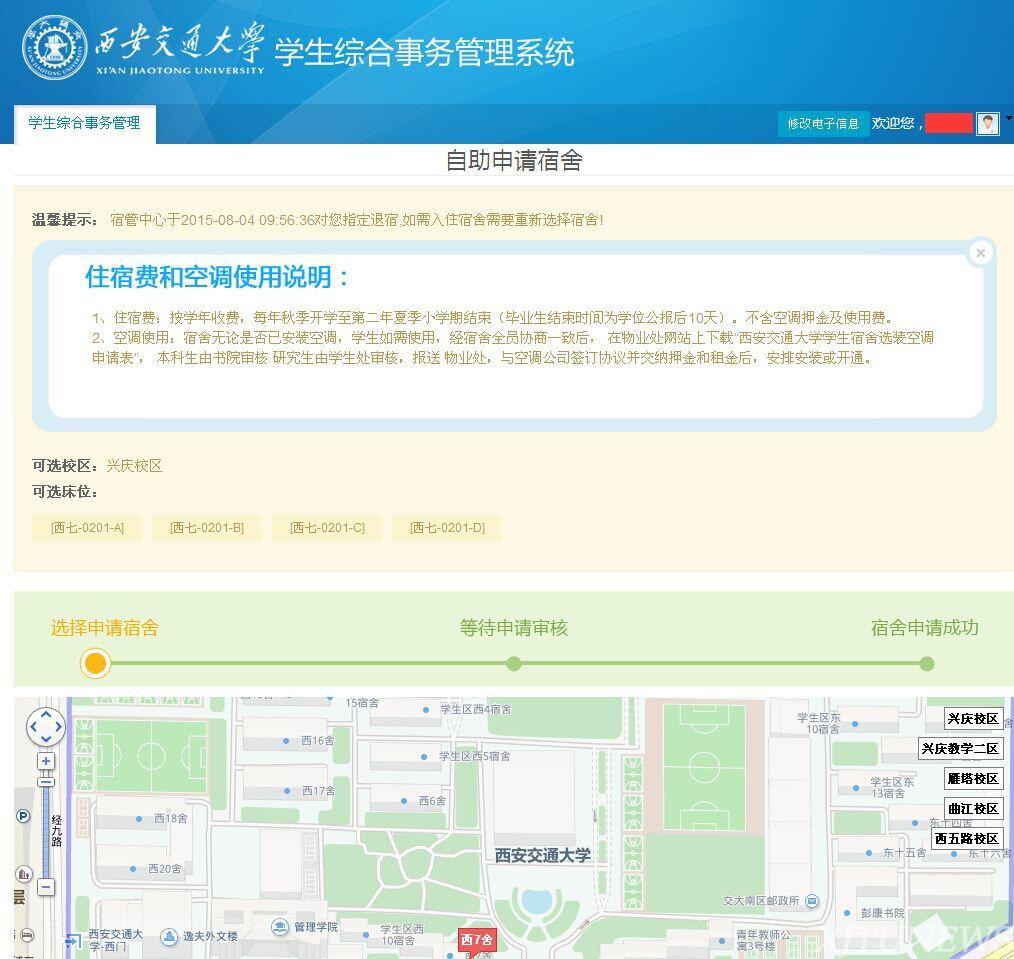Switch the map to 兴庆校区

tap(973, 718)
